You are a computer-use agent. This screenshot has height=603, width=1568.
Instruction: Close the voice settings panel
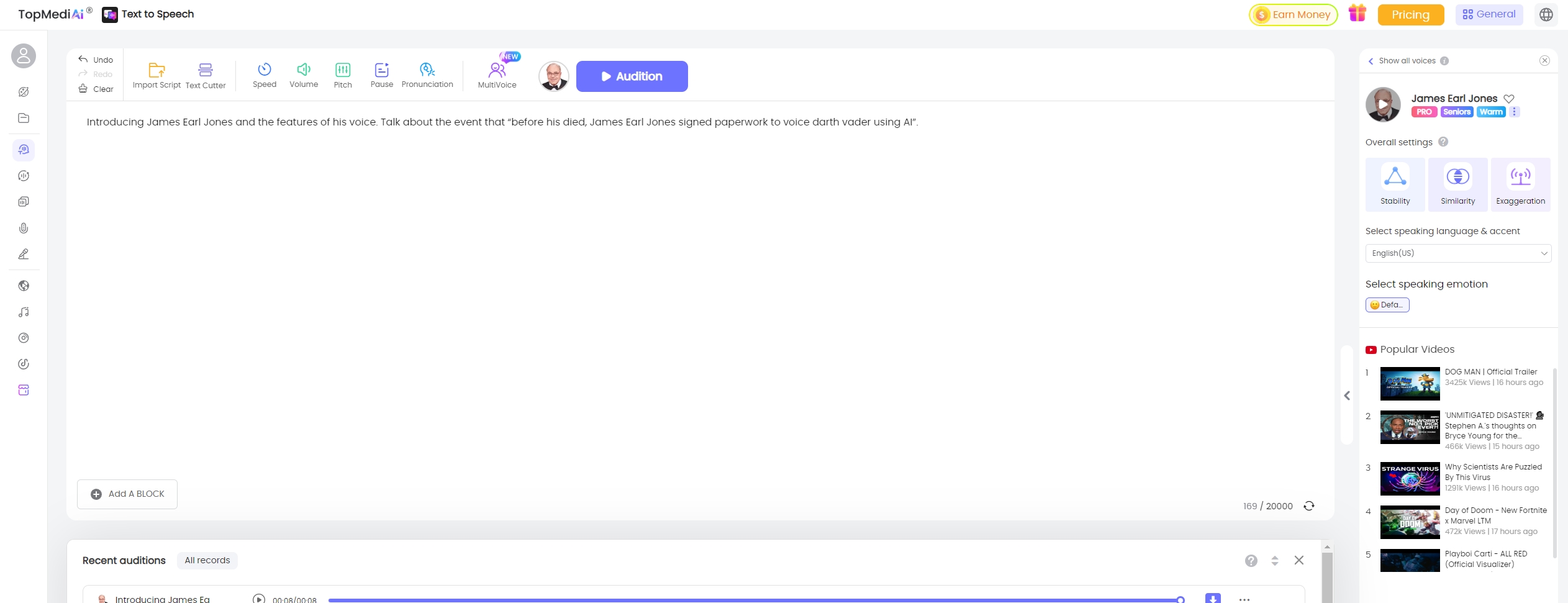1544,60
